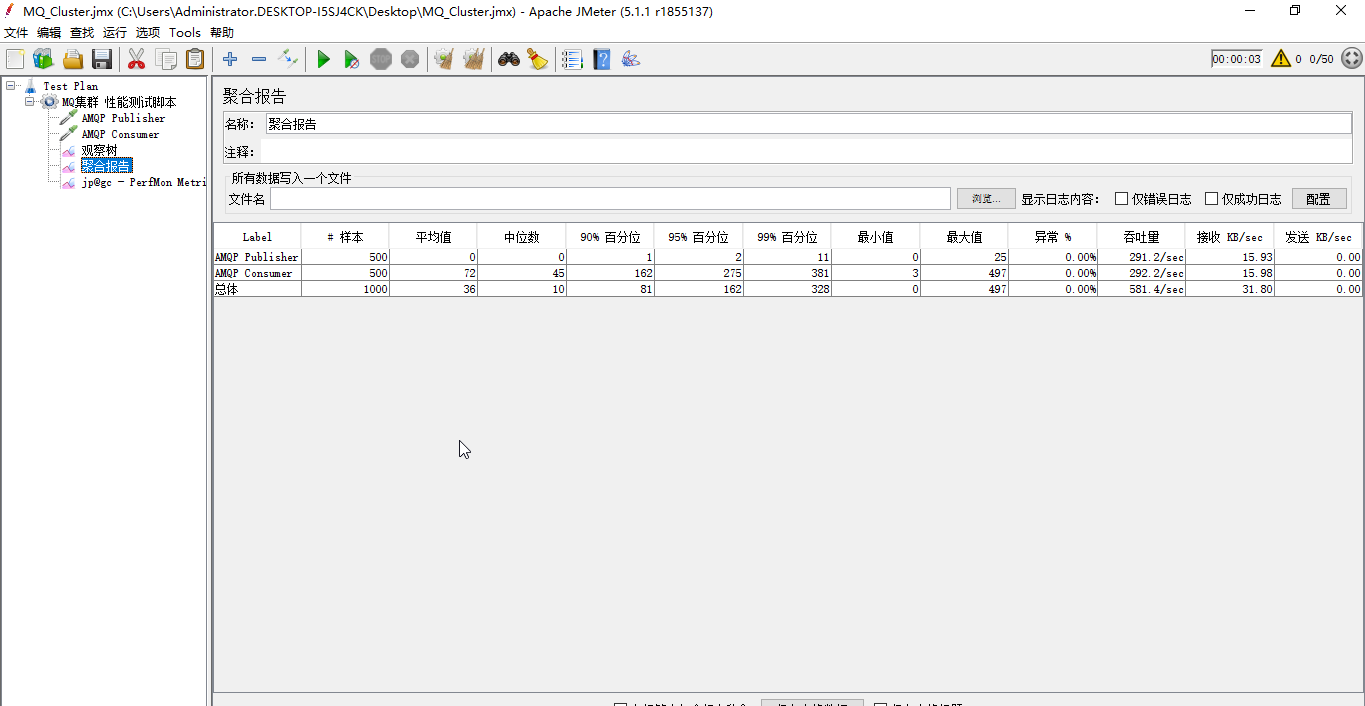Start the test with green play icon
This screenshot has height=706, width=1365.
click(x=323, y=59)
